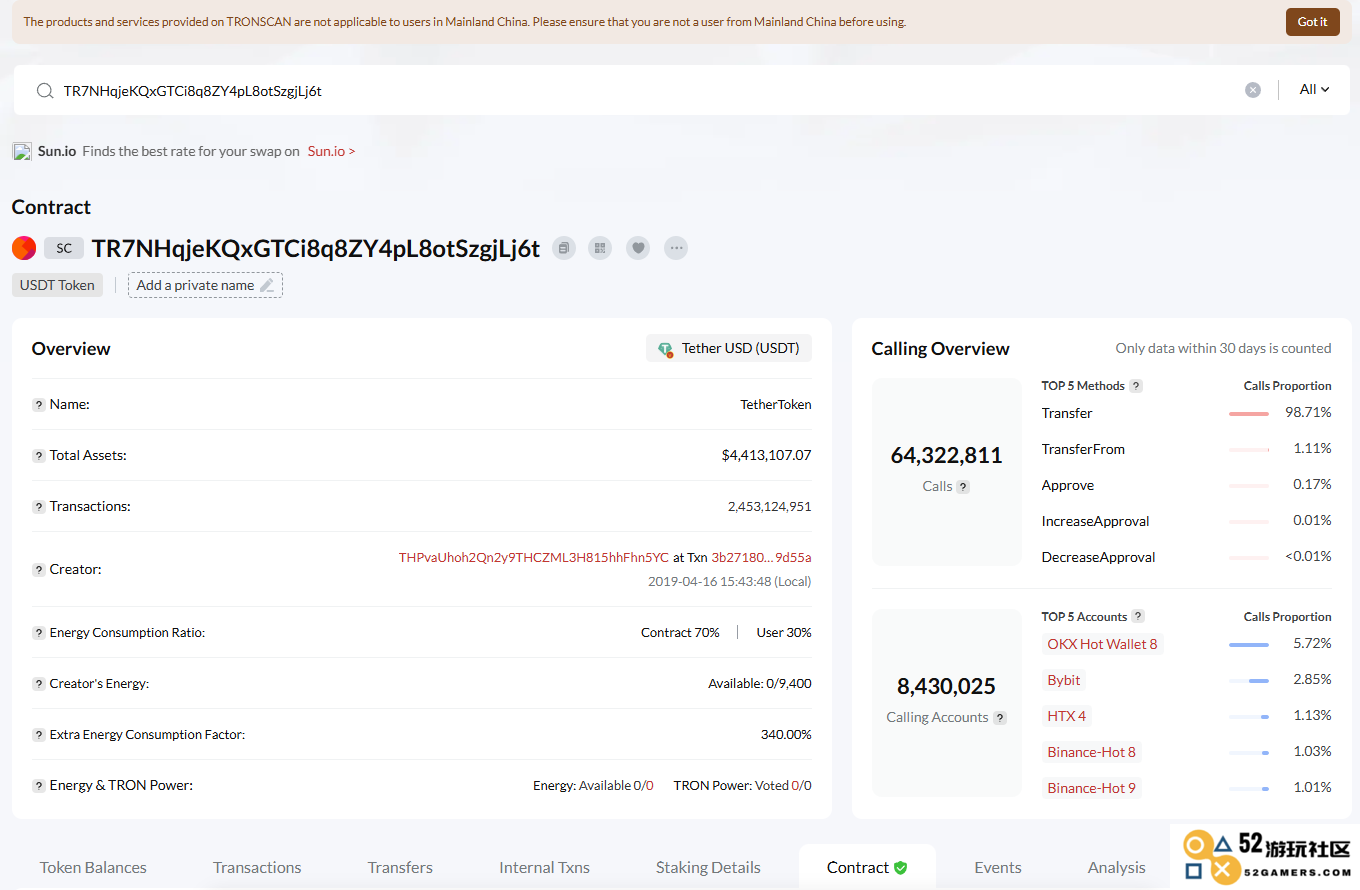1360x890 pixels.
Task: Switch to the Analysis tab
Action: coord(1116,867)
